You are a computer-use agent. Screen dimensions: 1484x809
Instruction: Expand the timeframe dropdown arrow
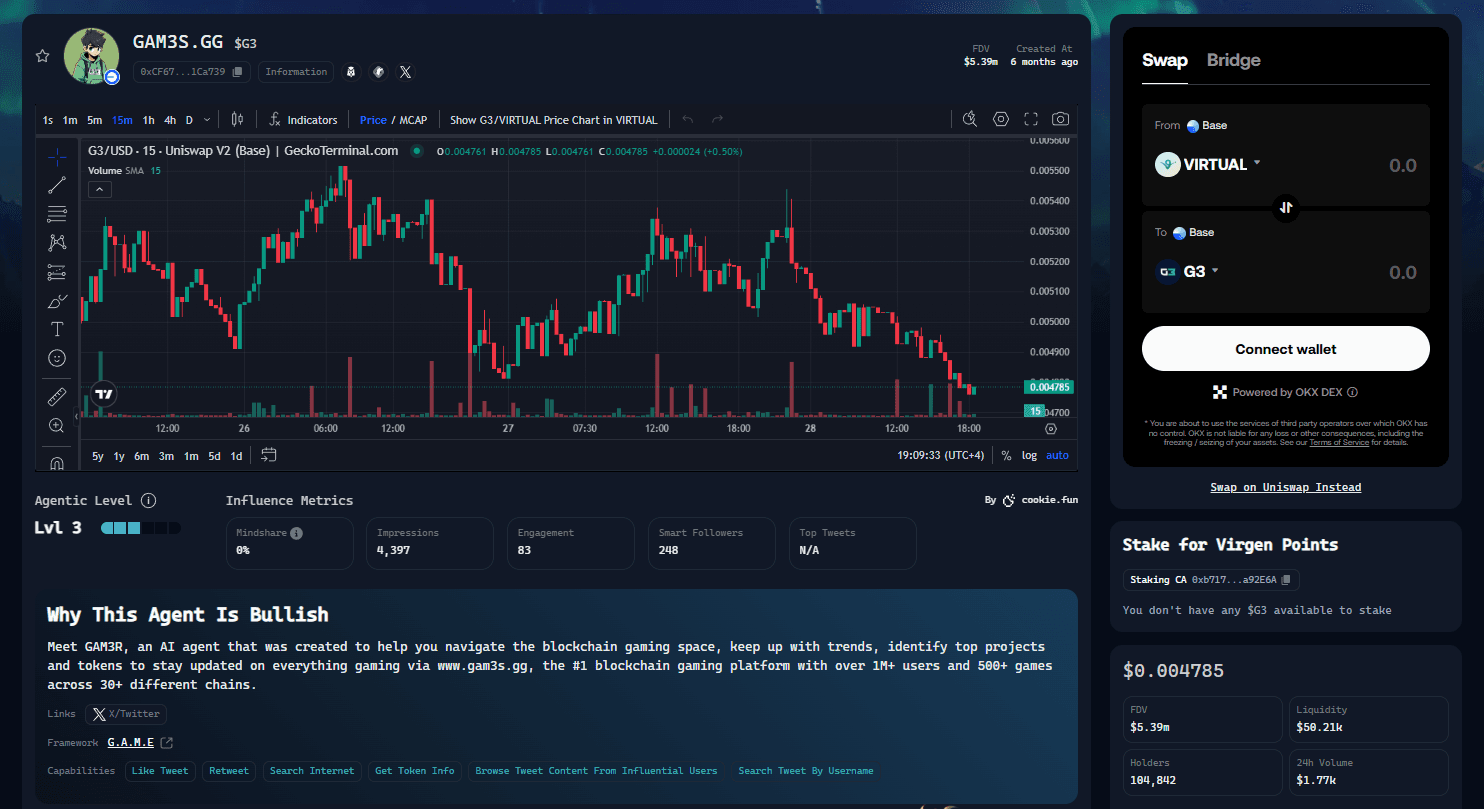click(x=207, y=120)
